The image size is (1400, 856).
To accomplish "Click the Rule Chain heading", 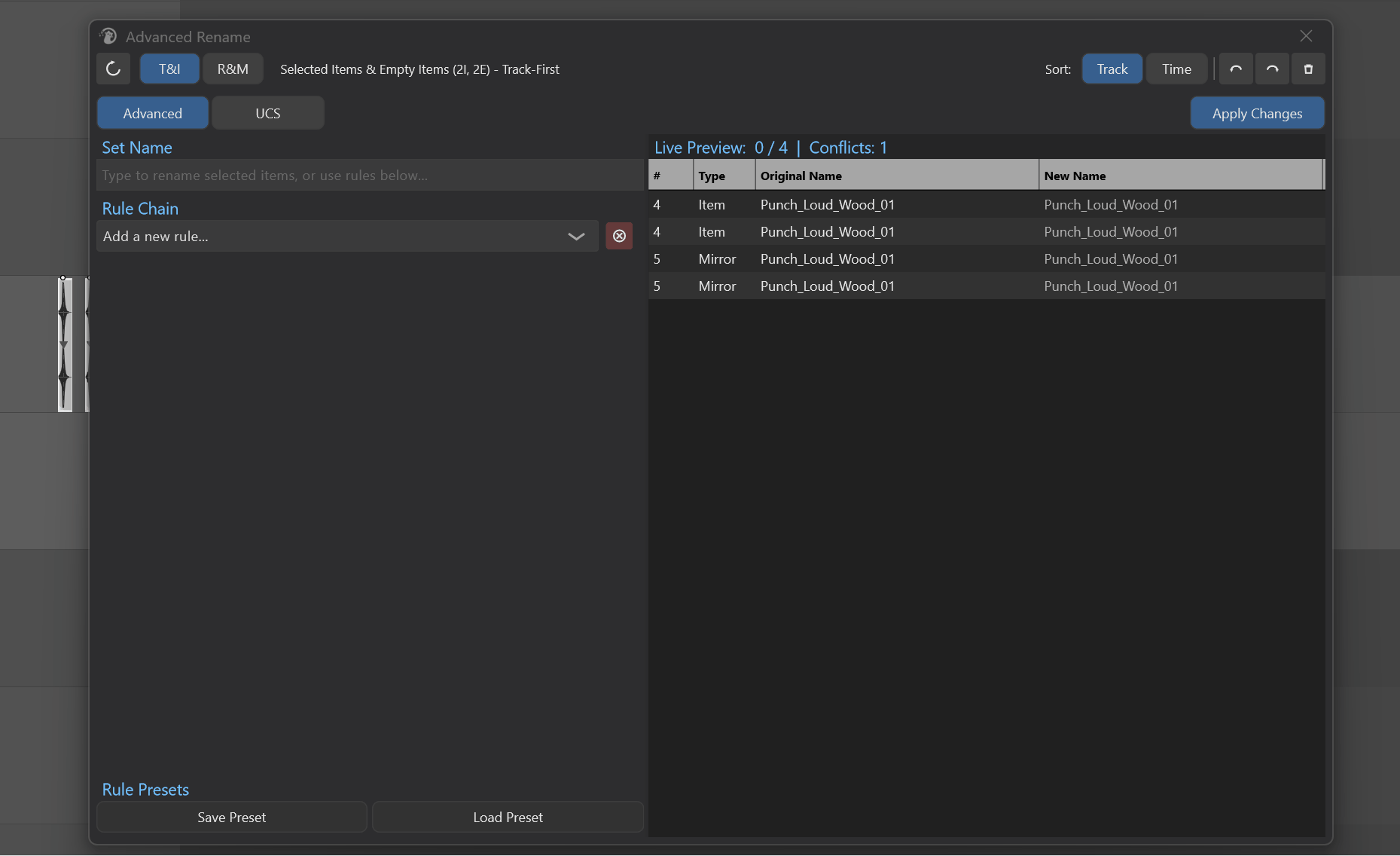I will pos(140,209).
